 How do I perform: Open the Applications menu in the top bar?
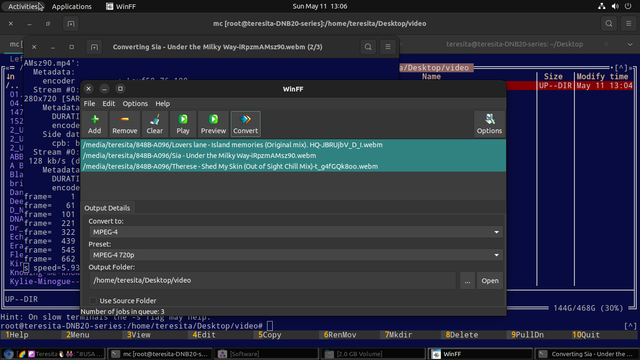click(x=71, y=6)
